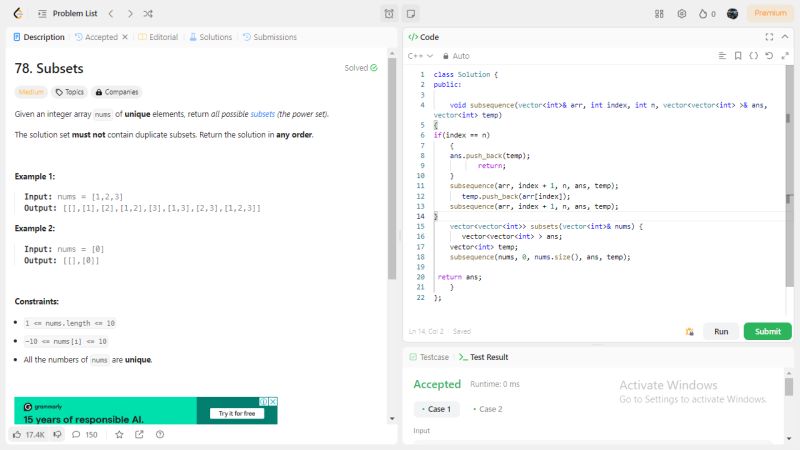Expand the Companies tag
Viewport: 800px width, 450px height.
[x=117, y=92]
